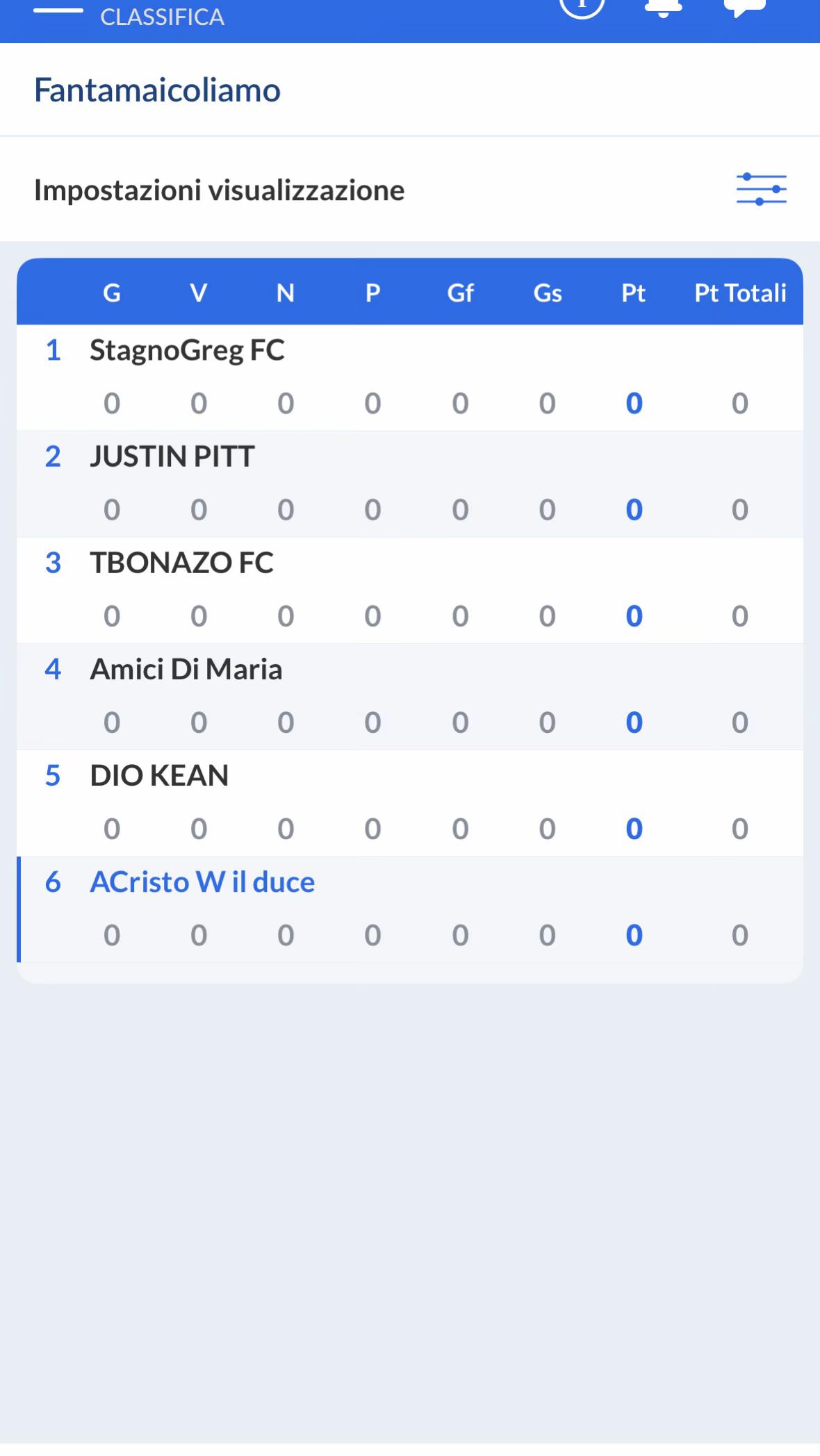Click the G column header
The image size is (820, 1456).
[112, 292]
